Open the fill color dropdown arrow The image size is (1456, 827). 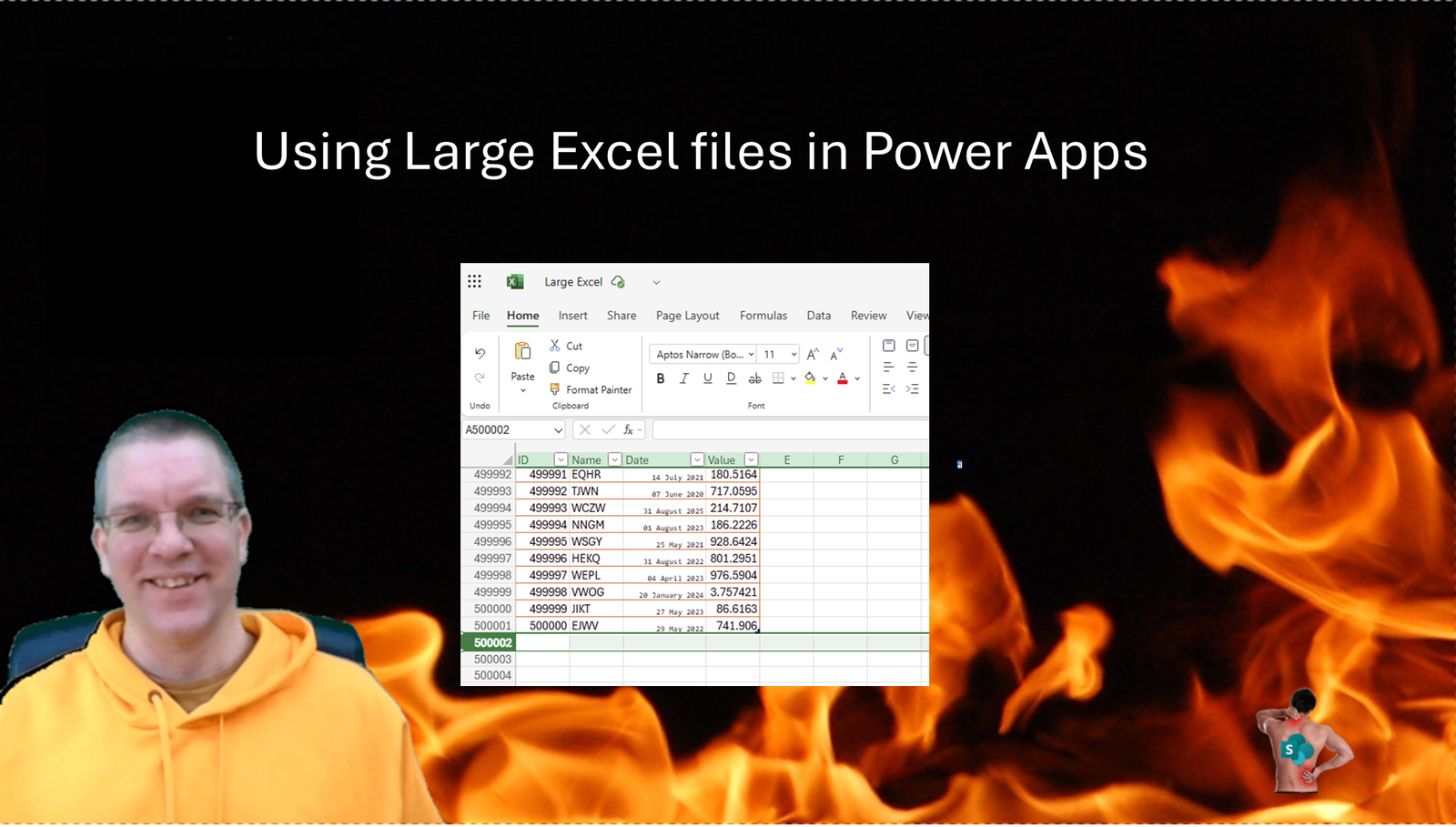click(x=824, y=379)
